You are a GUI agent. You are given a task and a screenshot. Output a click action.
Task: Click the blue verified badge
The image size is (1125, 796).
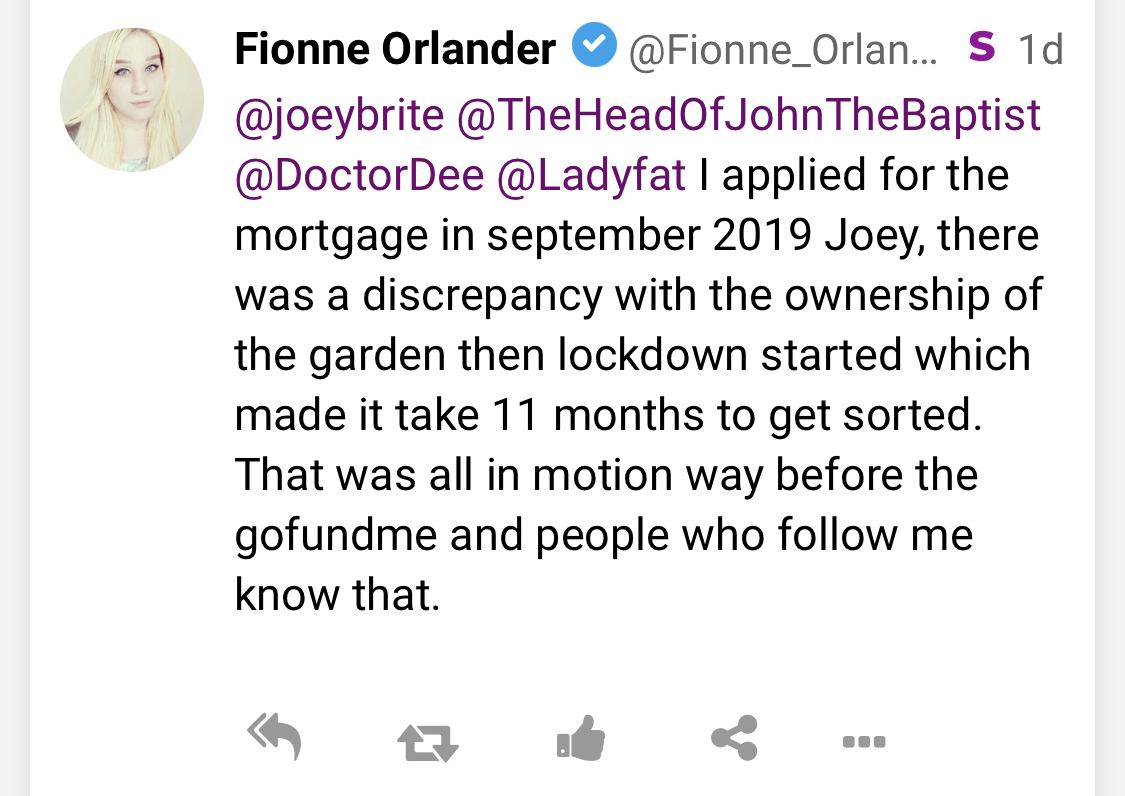tap(594, 47)
